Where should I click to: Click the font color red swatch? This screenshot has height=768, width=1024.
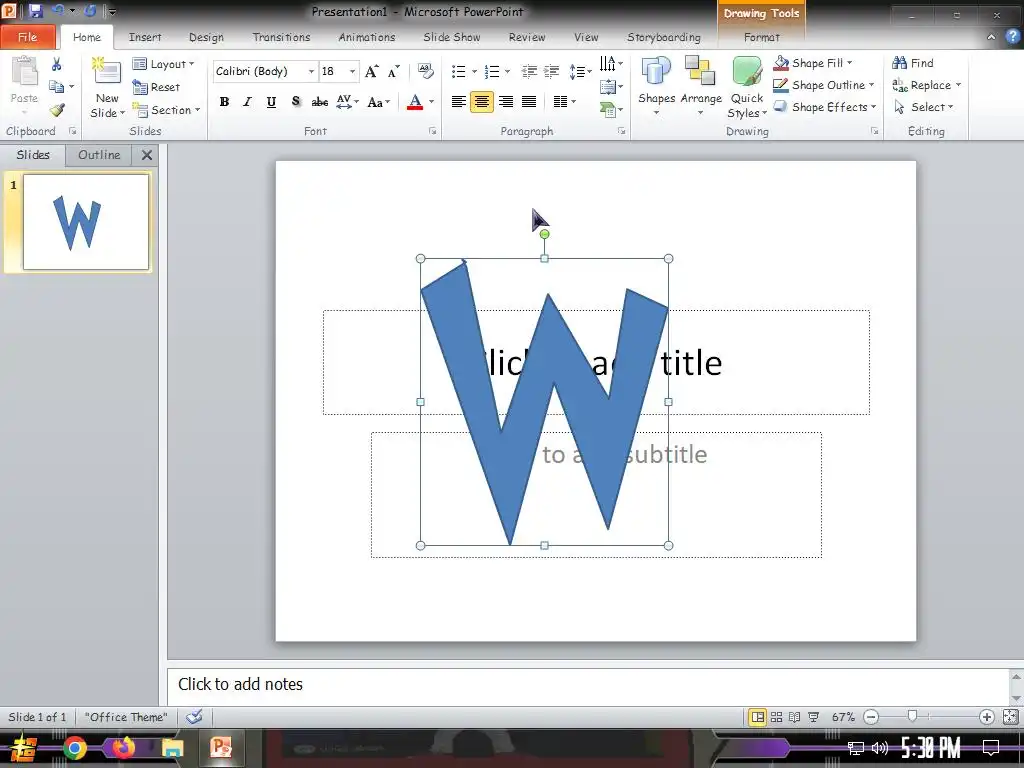(415, 102)
